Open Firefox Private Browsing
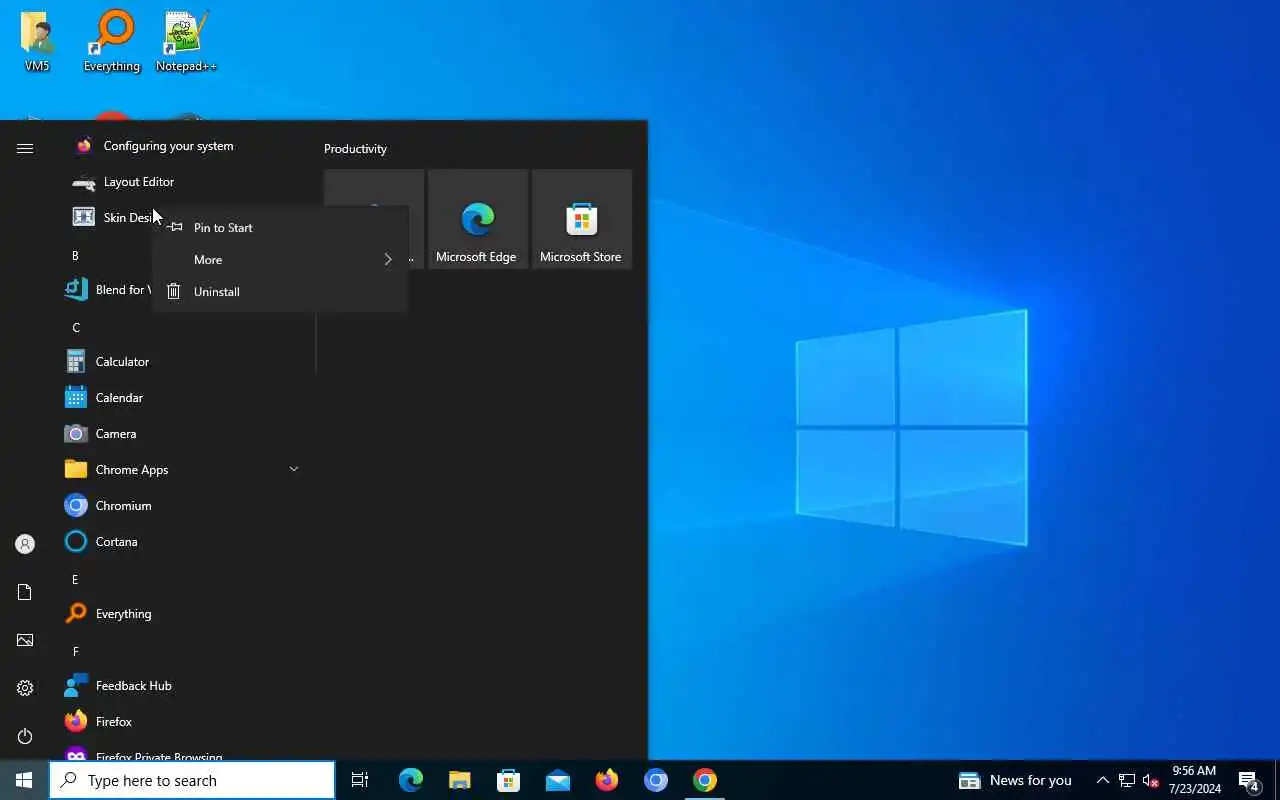Image resolution: width=1280 pixels, height=800 pixels. pos(182,752)
